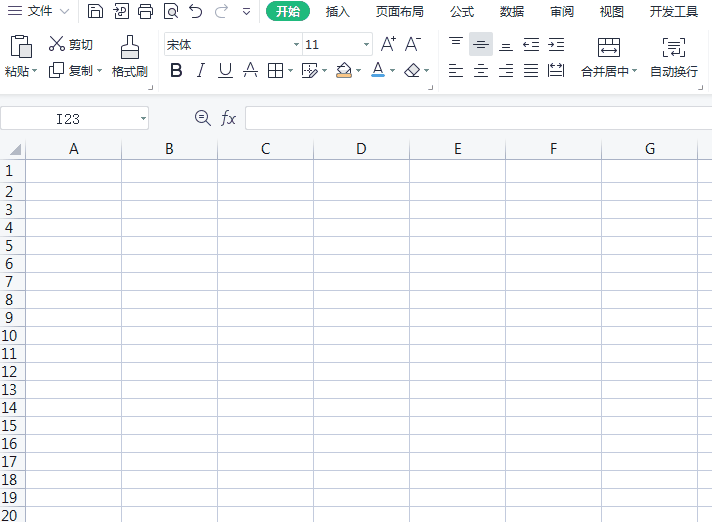Viewport: 712px width, 522px height.
Task: Click the Undo arrow
Action: pyautogui.click(x=196, y=11)
